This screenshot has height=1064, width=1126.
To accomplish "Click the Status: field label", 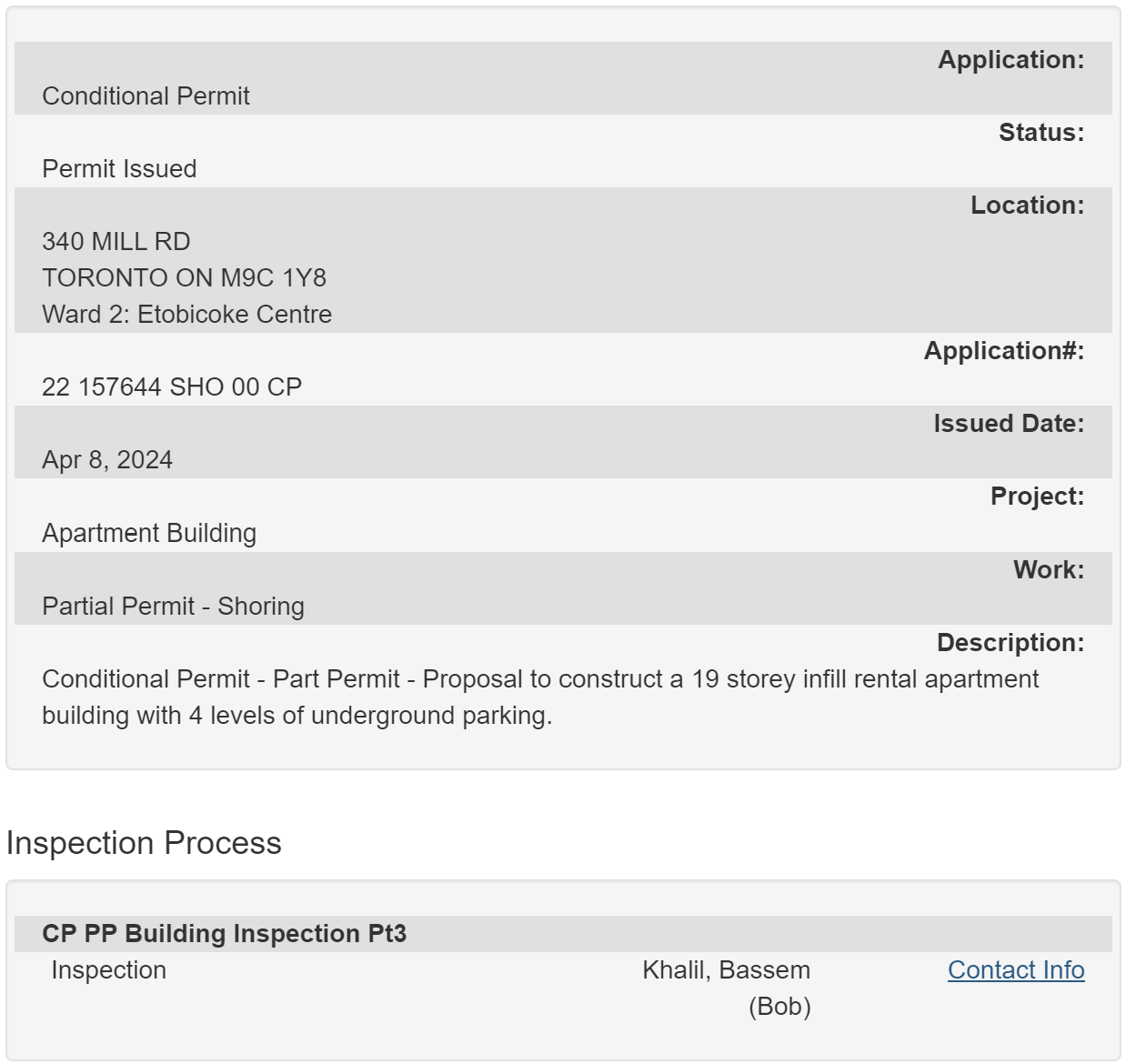I will tap(1041, 133).
